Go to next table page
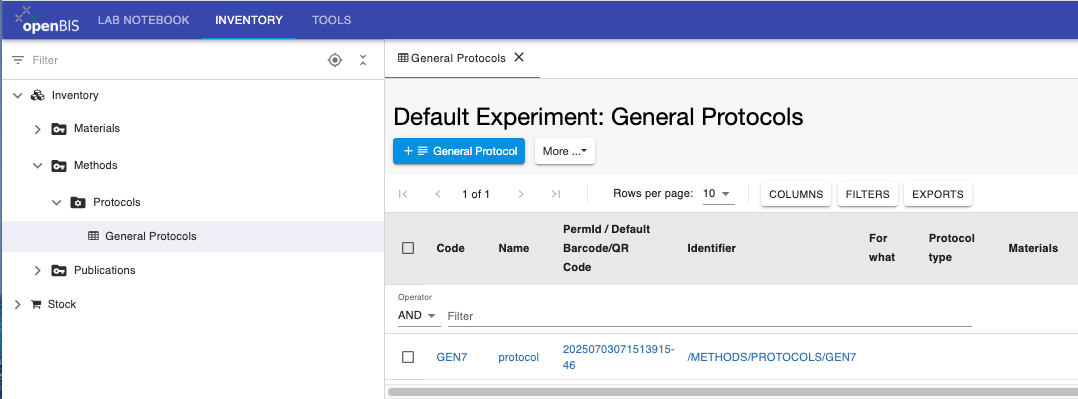 tap(521, 194)
